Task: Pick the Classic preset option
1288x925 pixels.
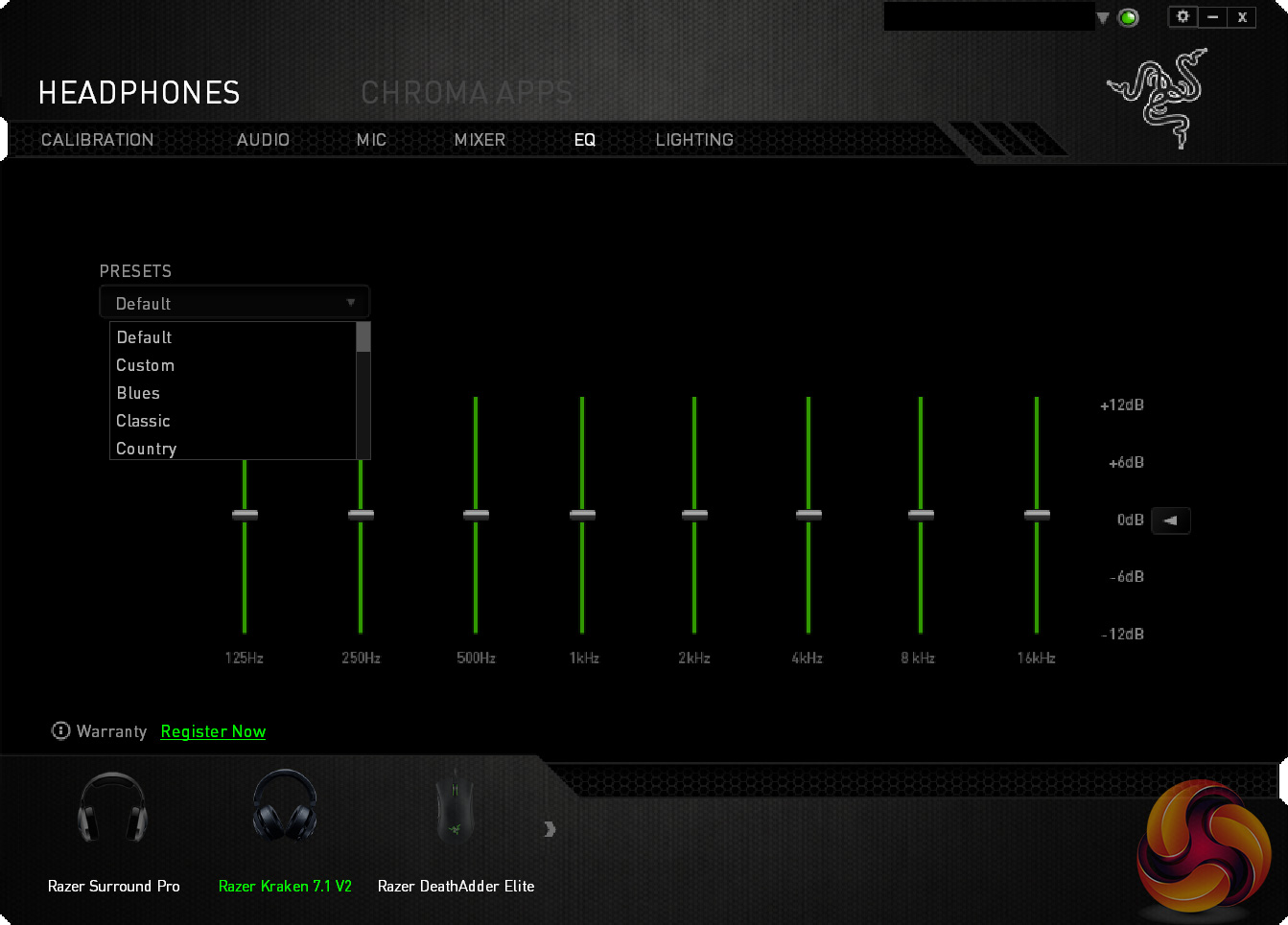Action: click(233, 421)
